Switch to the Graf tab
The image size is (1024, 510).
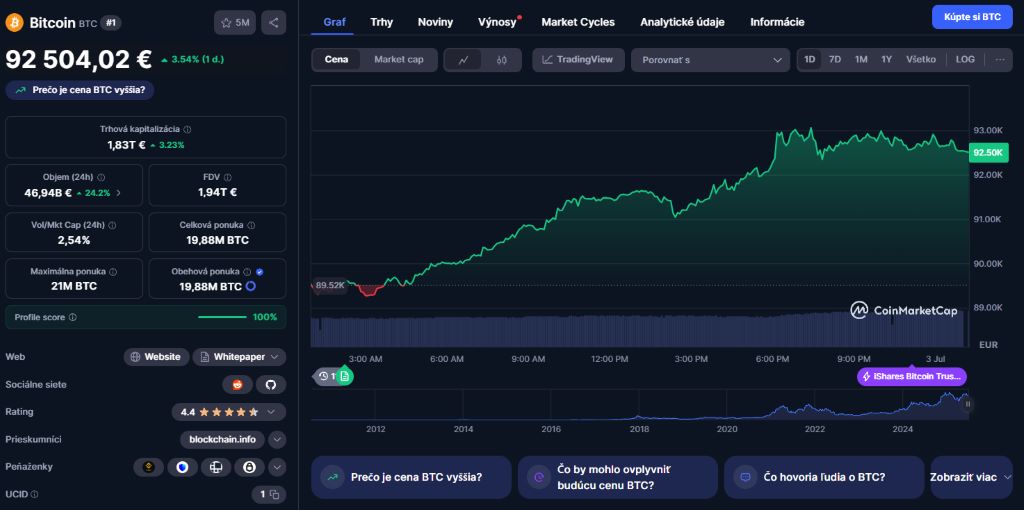(x=335, y=22)
